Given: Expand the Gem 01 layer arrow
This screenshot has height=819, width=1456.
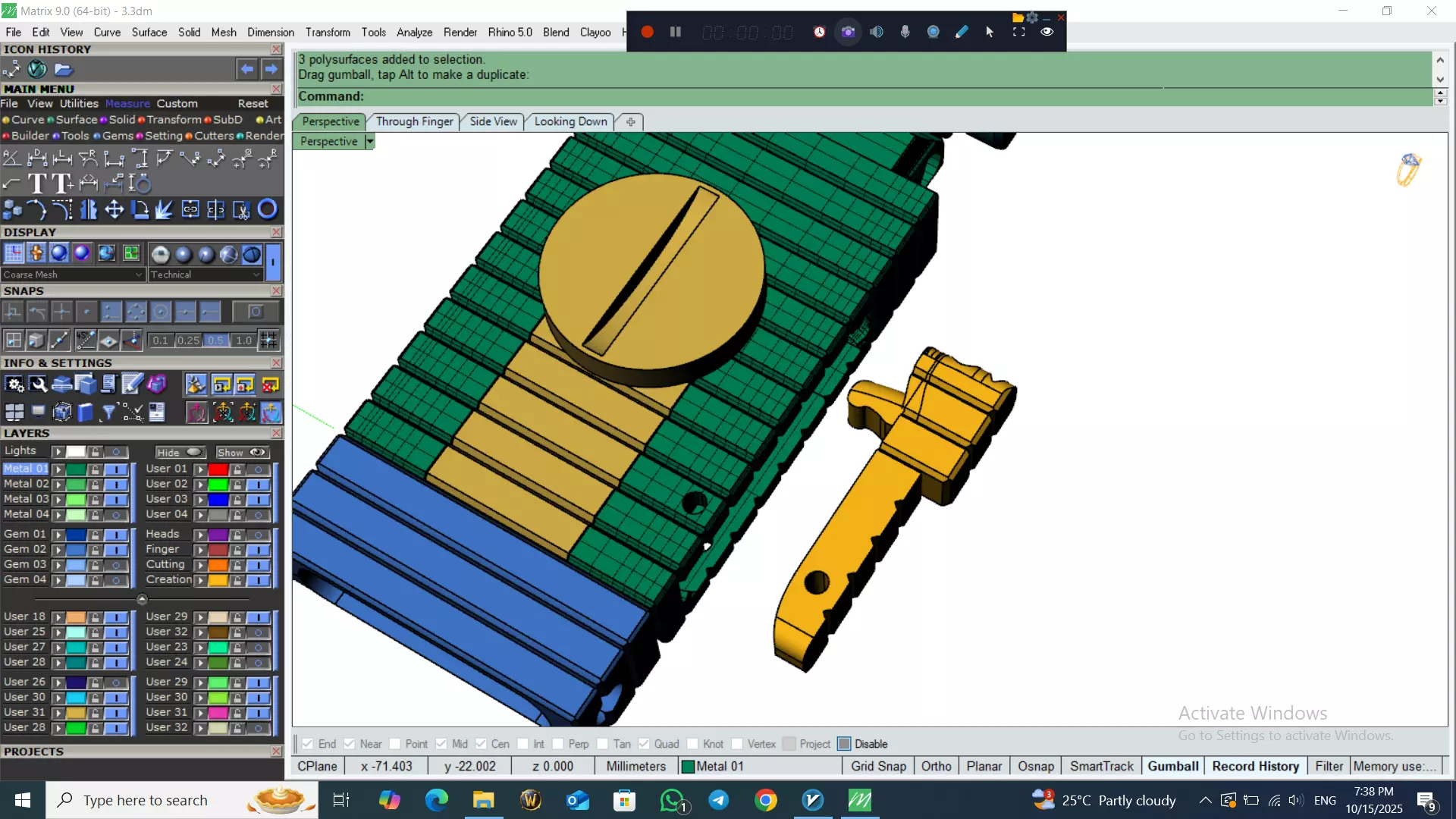Looking at the screenshot, I should click(x=58, y=535).
